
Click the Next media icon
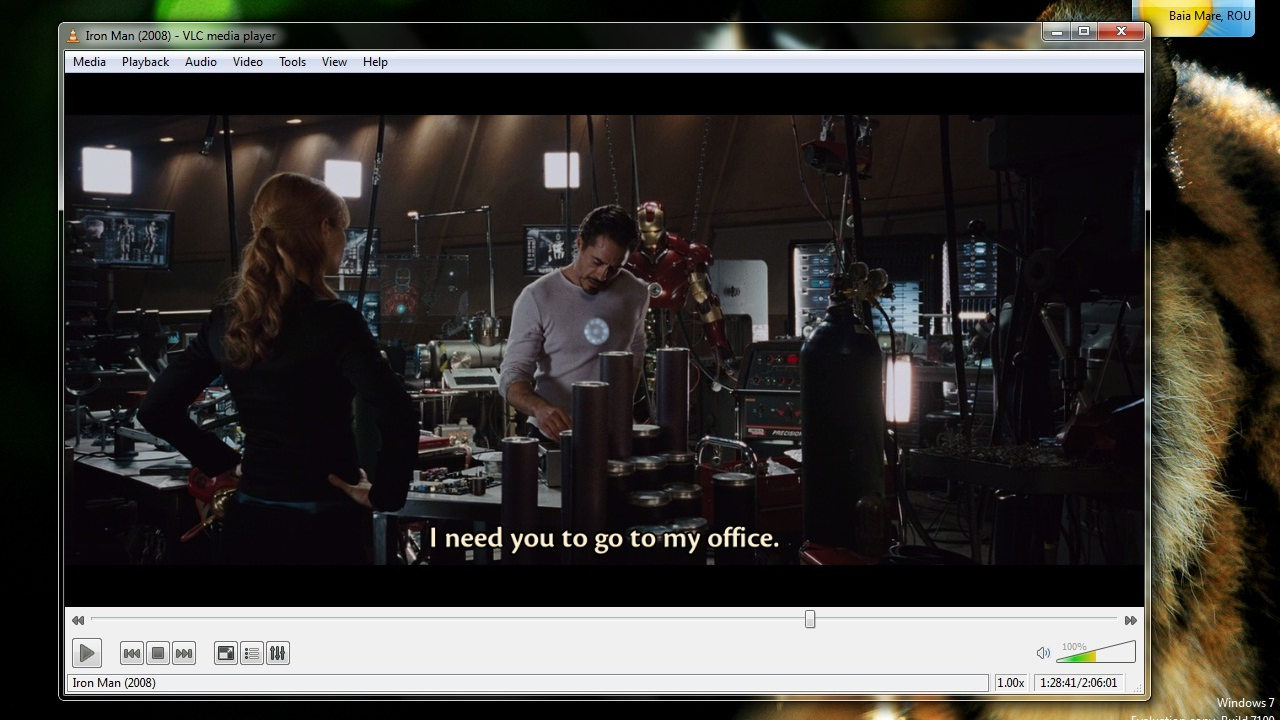pos(184,652)
